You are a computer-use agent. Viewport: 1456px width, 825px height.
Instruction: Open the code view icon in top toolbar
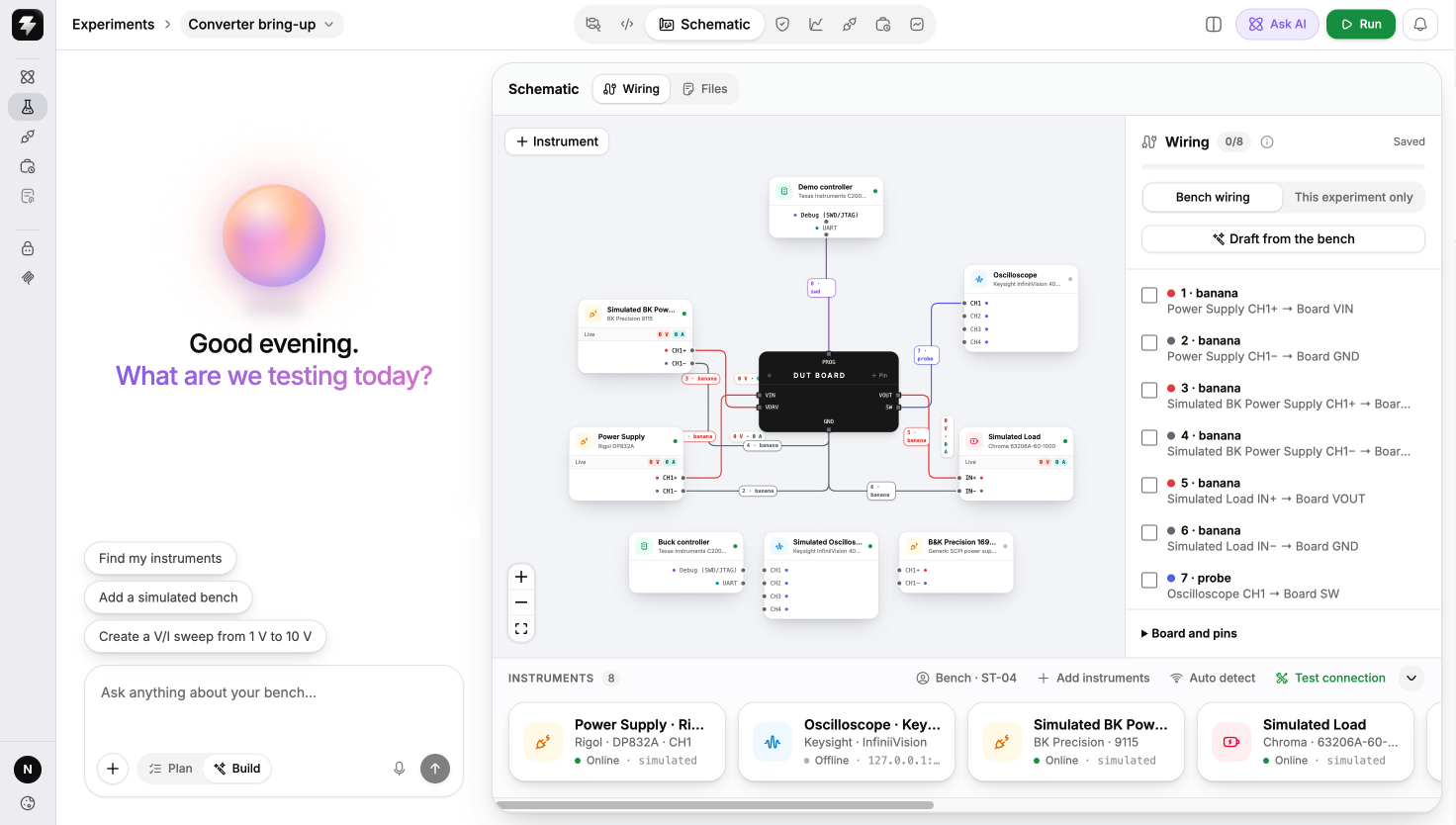(627, 25)
